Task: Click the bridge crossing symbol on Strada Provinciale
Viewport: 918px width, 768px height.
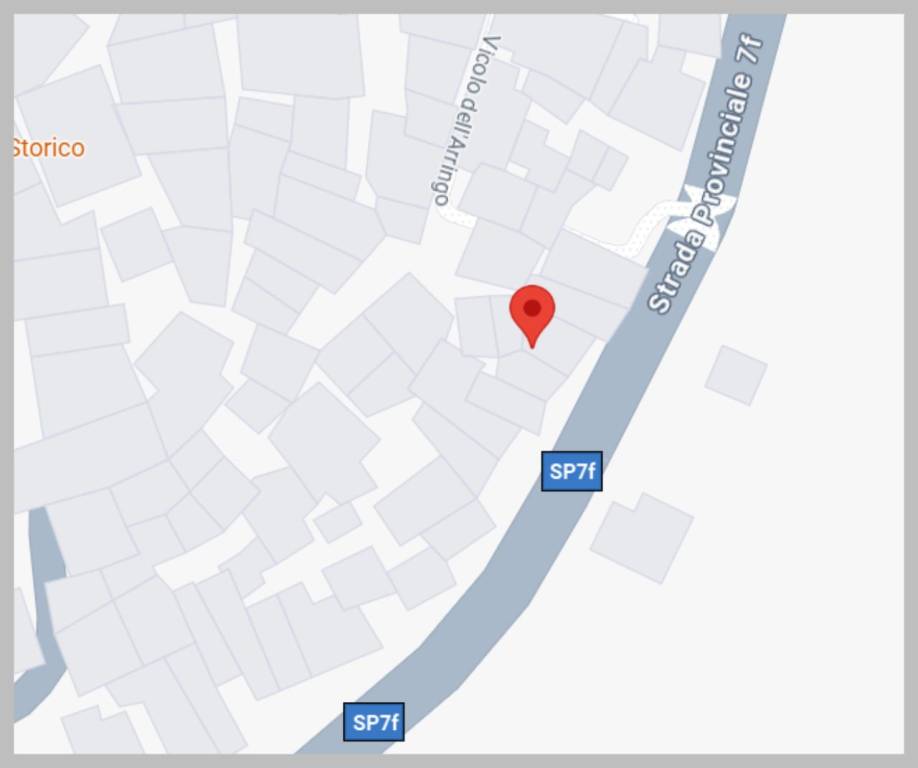Action: 702,217
